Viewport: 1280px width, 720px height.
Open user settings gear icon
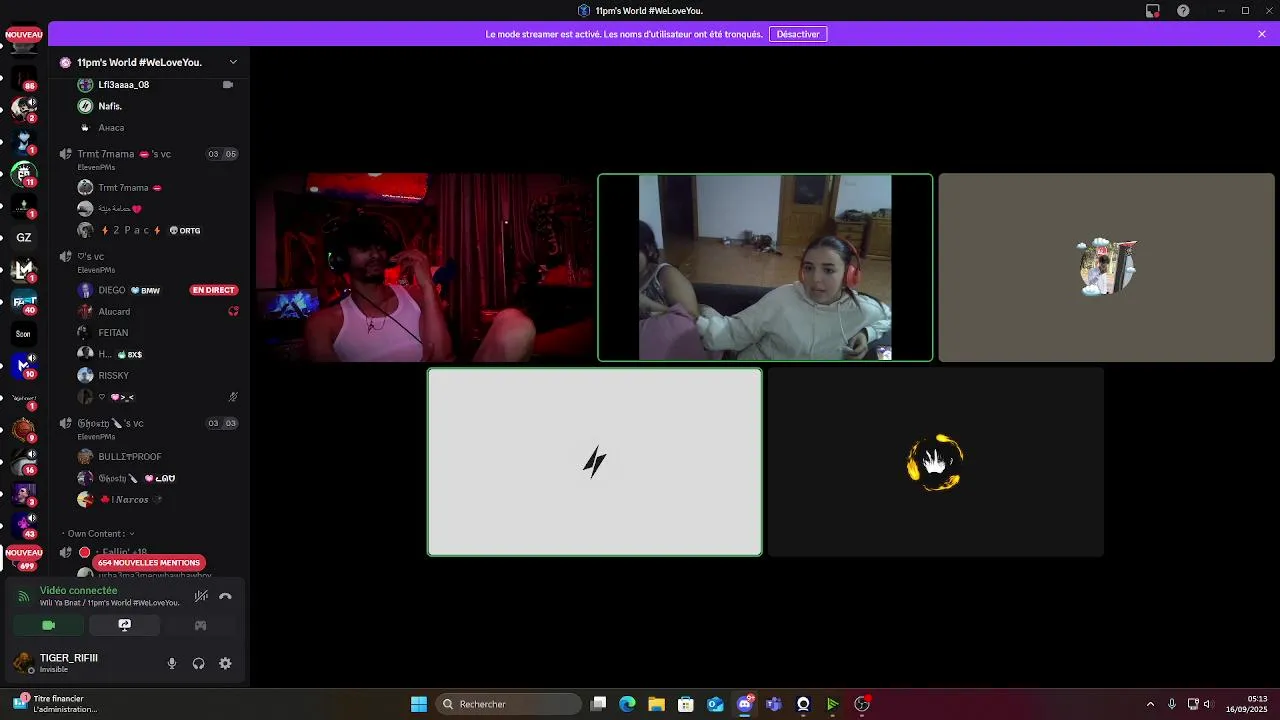click(x=225, y=663)
